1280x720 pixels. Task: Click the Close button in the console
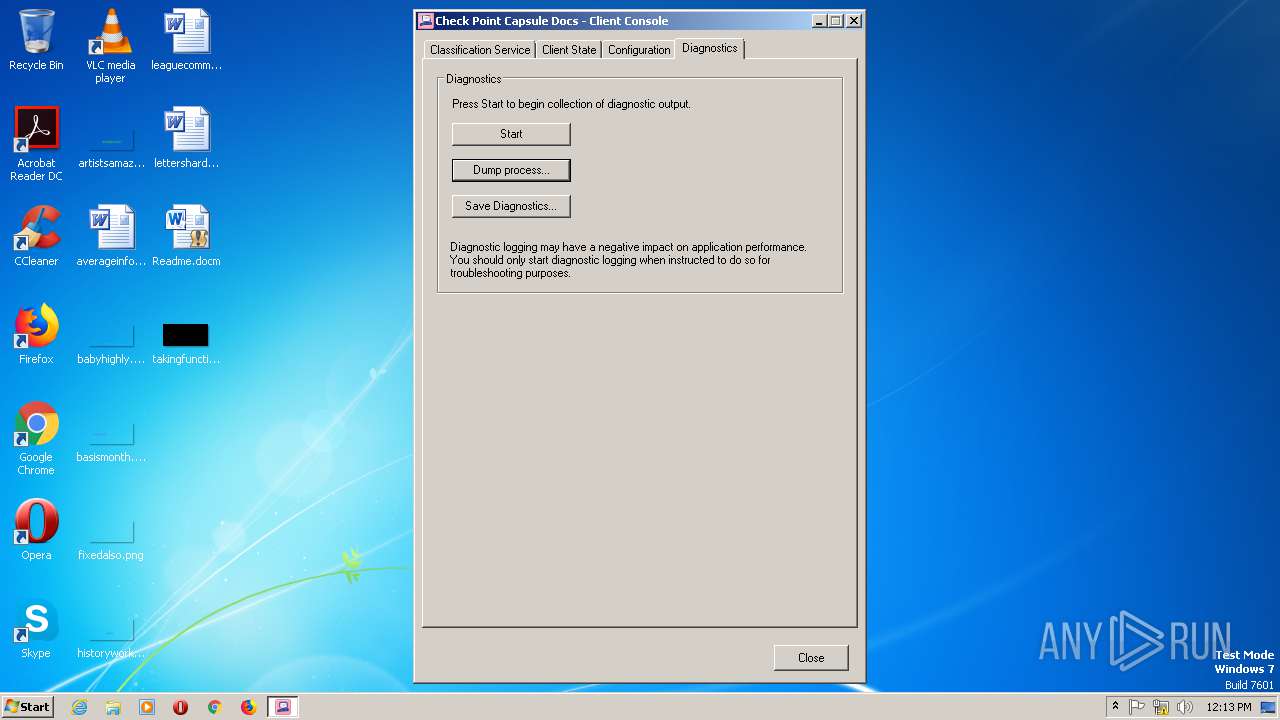811,658
